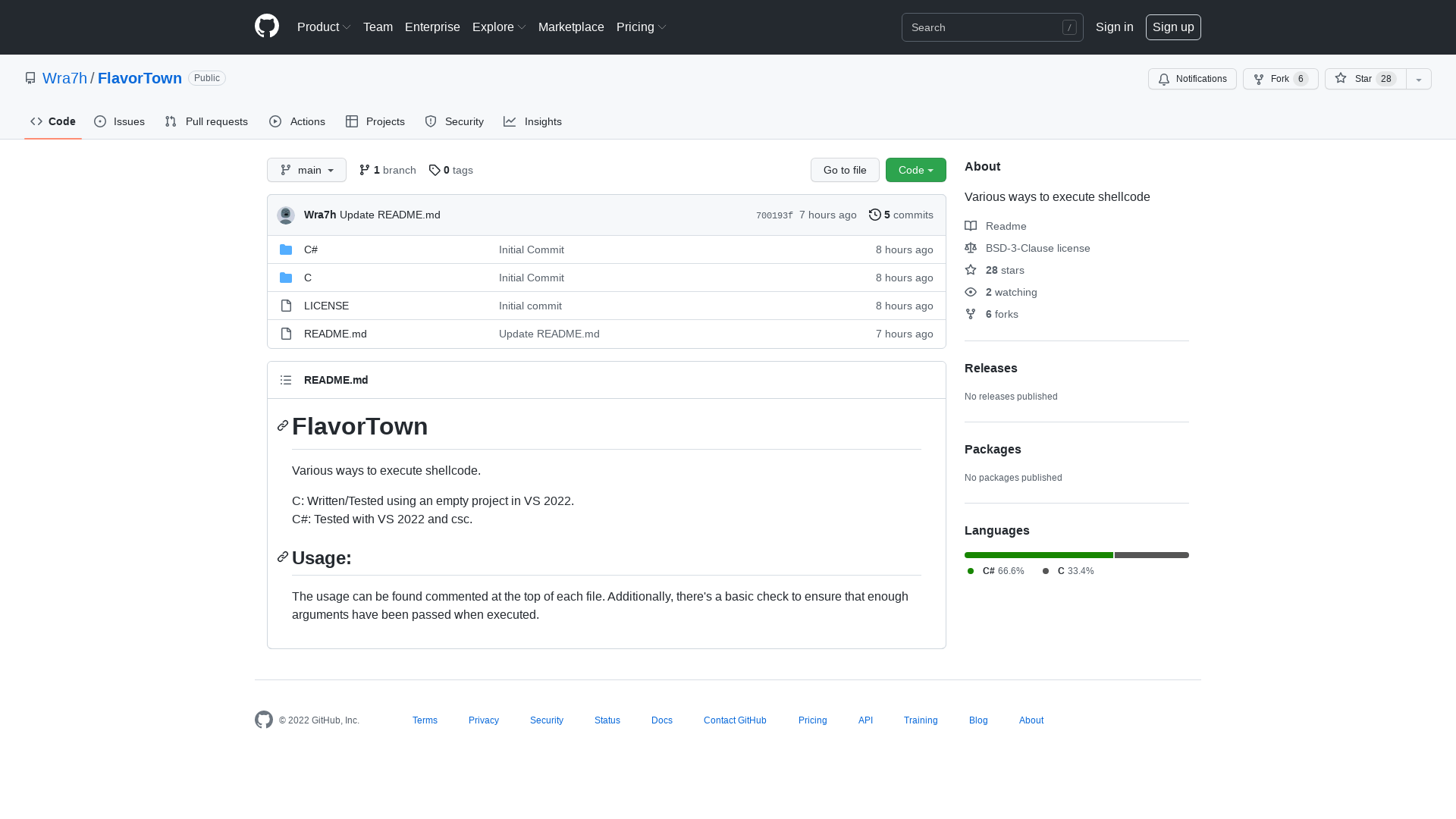Open the Pull requests tab
The height and width of the screenshot is (819, 1456).
(206, 121)
